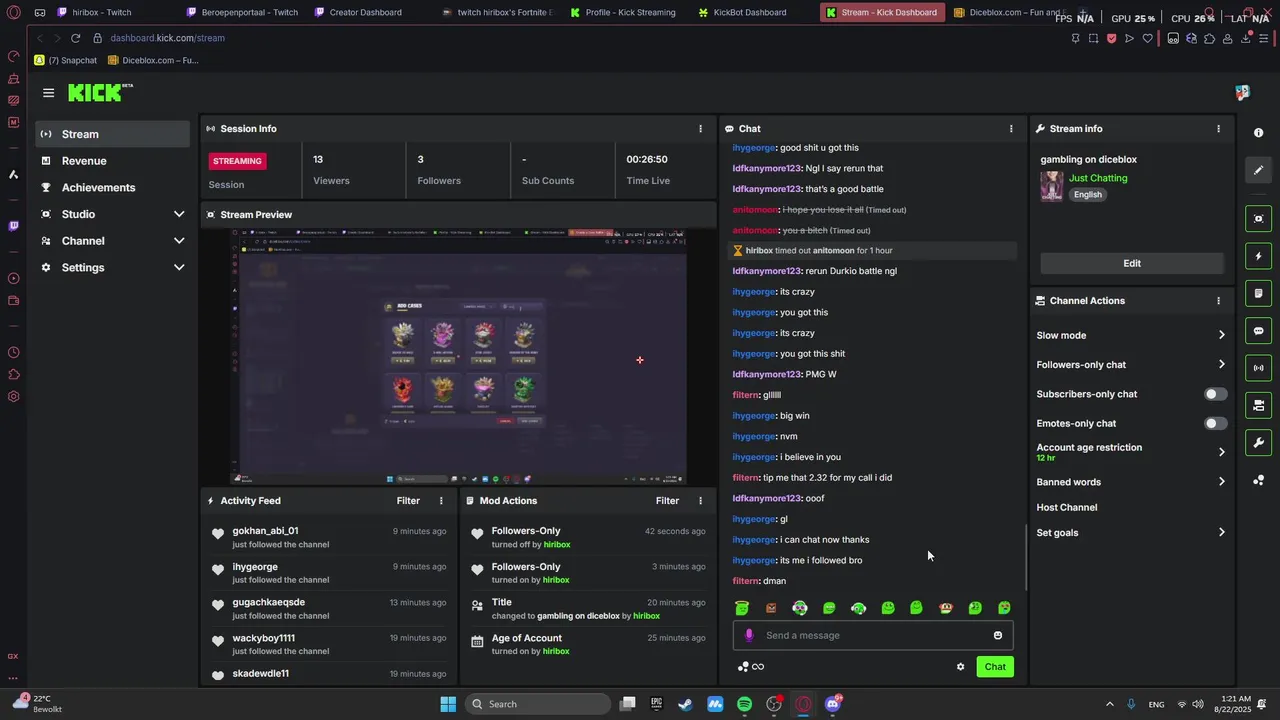Screen dimensions: 1280x720
Task: Open Just Chatting category link
Action: tap(1098, 178)
